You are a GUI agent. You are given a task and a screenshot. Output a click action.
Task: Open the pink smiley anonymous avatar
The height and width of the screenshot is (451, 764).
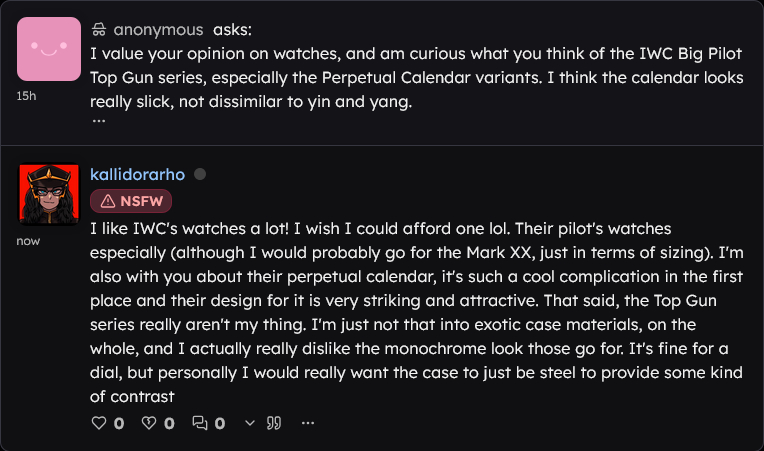(48, 49)
